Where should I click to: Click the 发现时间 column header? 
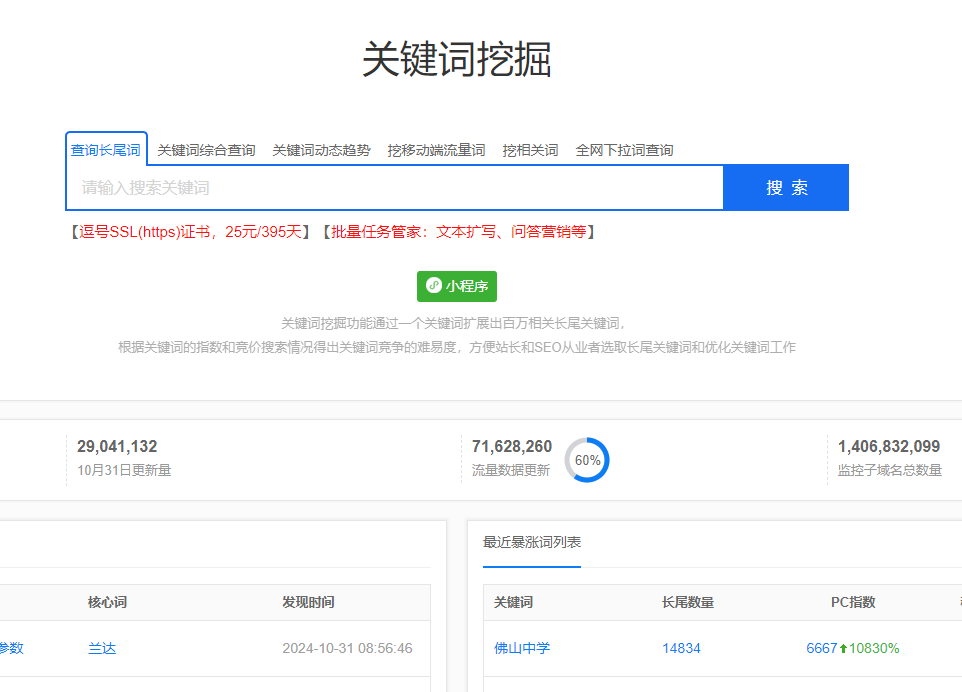[308, 602]
